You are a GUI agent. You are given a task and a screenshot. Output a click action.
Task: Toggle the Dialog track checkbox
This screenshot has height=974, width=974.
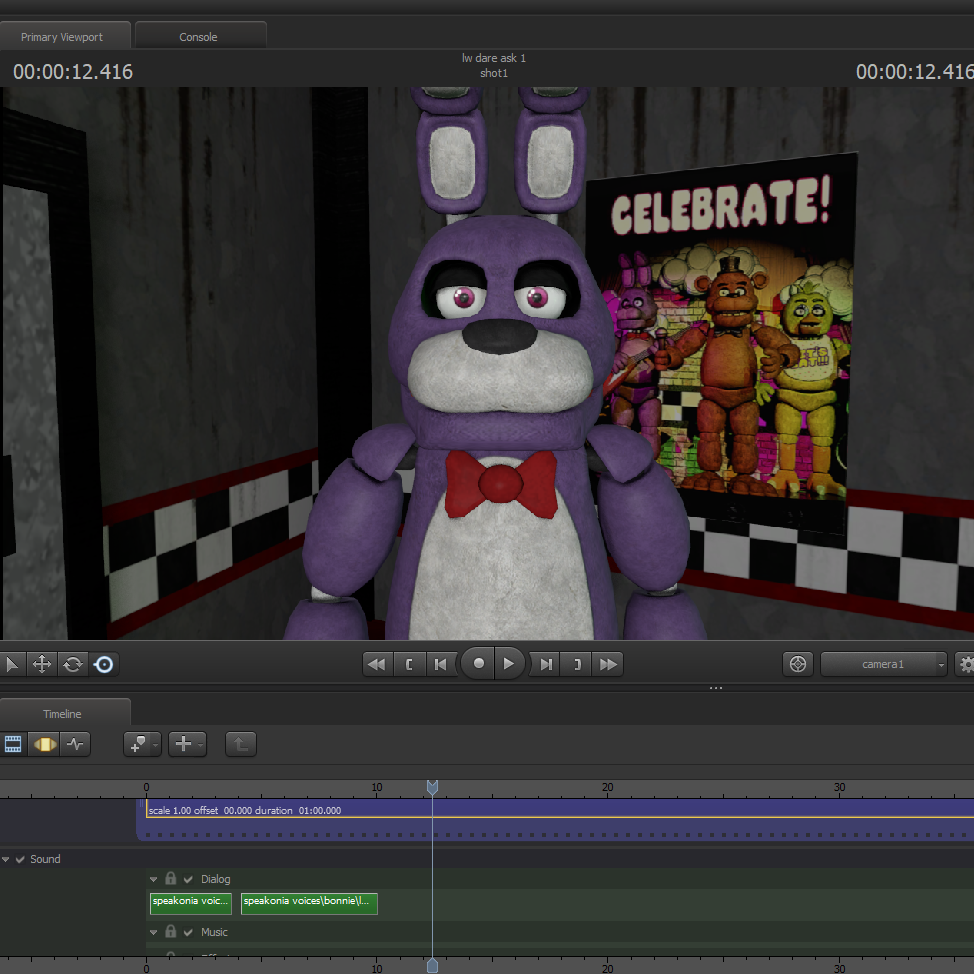tap(188, 879)
